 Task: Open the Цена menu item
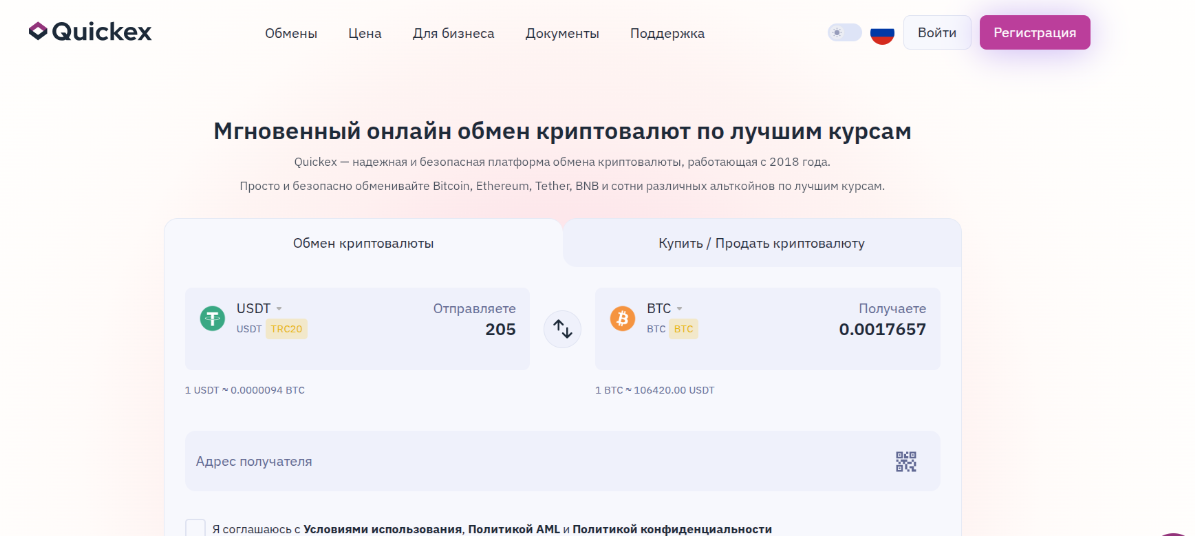click(x=365, y=34)
